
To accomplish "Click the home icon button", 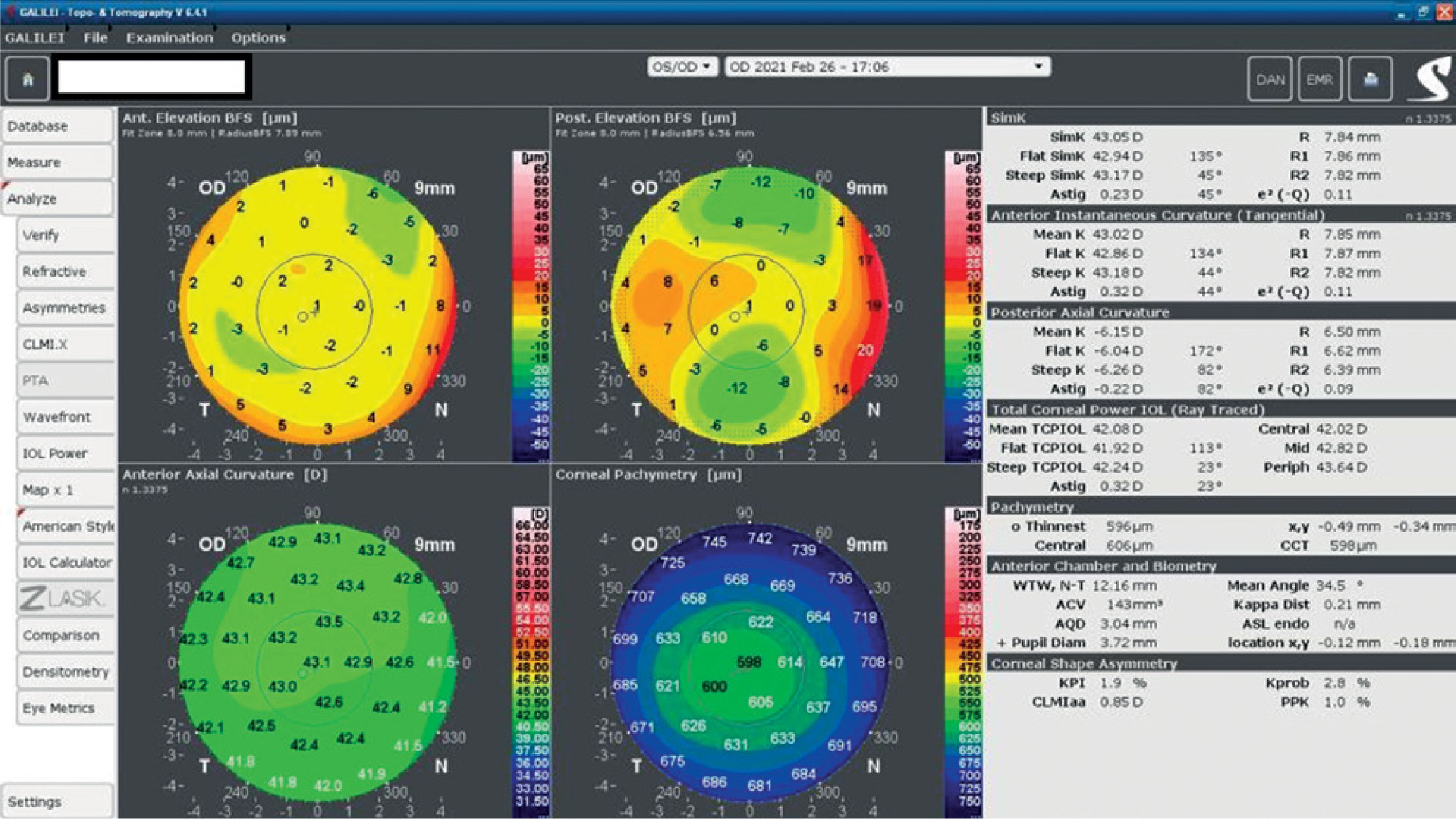I will click(27, 79).
